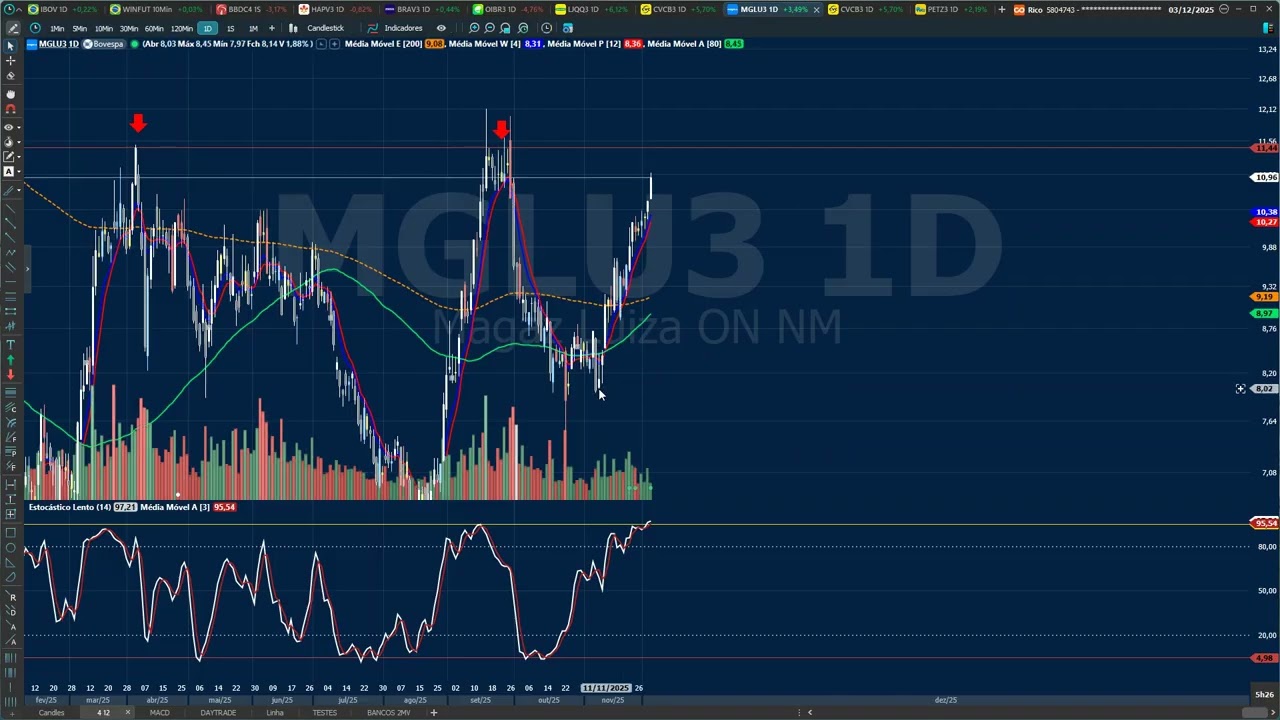Click the chart link/sync icon in toolbar
The image size is (1280, 720).
point(567,28)
